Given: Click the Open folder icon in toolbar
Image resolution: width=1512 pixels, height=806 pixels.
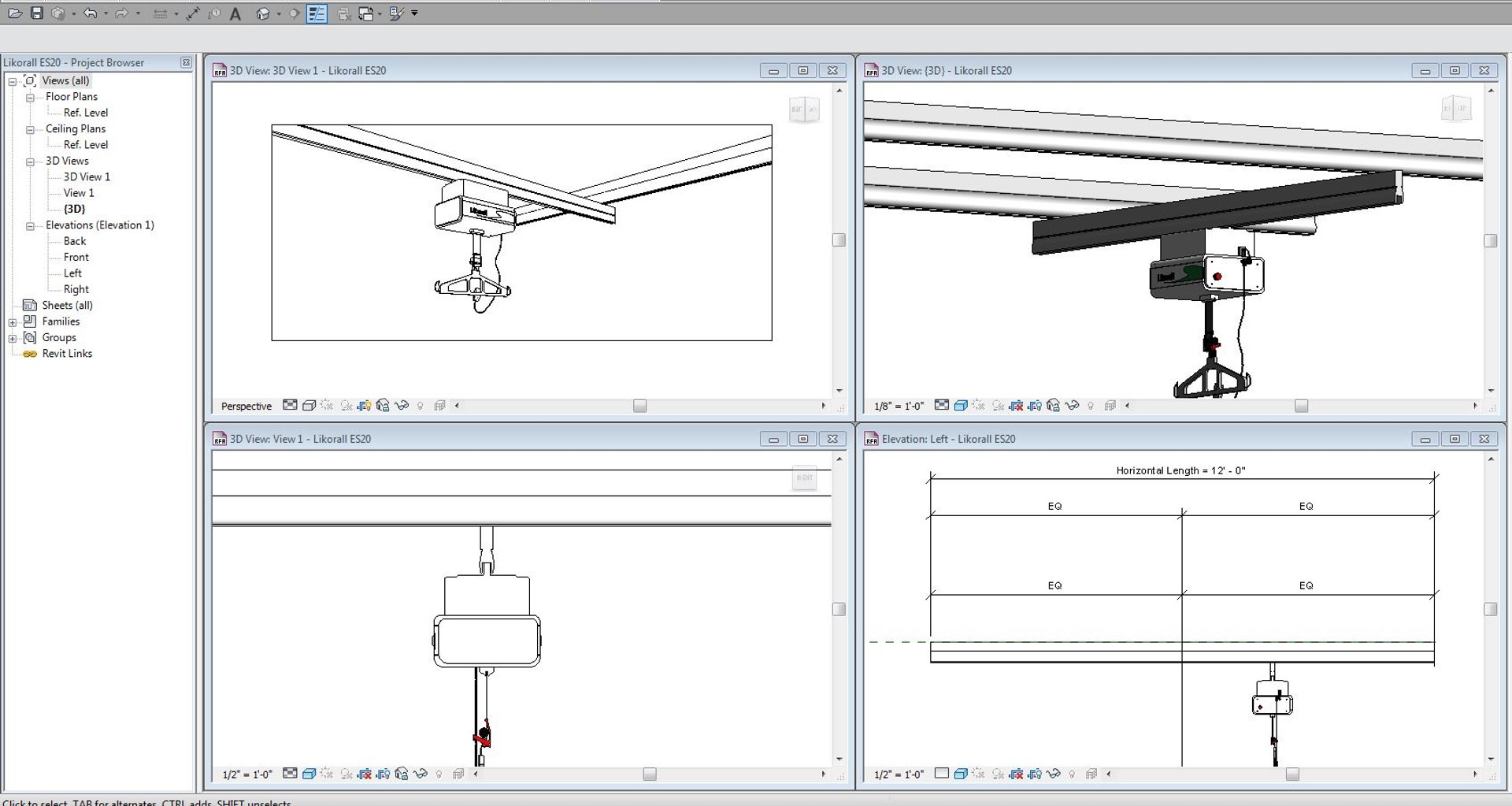Looking at the screenshot, I should tap(15, 13).
